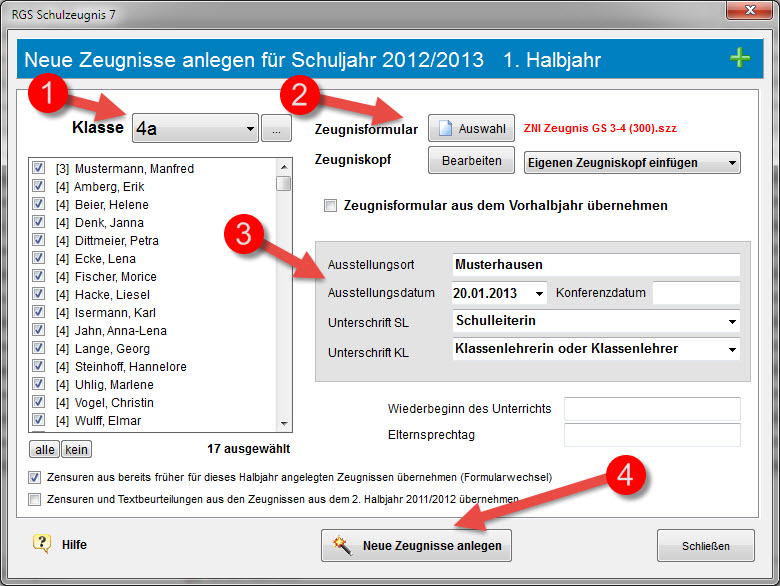Click the document icon on Auswahl button
This screenshot has height=586, width=780.
pos(445,128)
